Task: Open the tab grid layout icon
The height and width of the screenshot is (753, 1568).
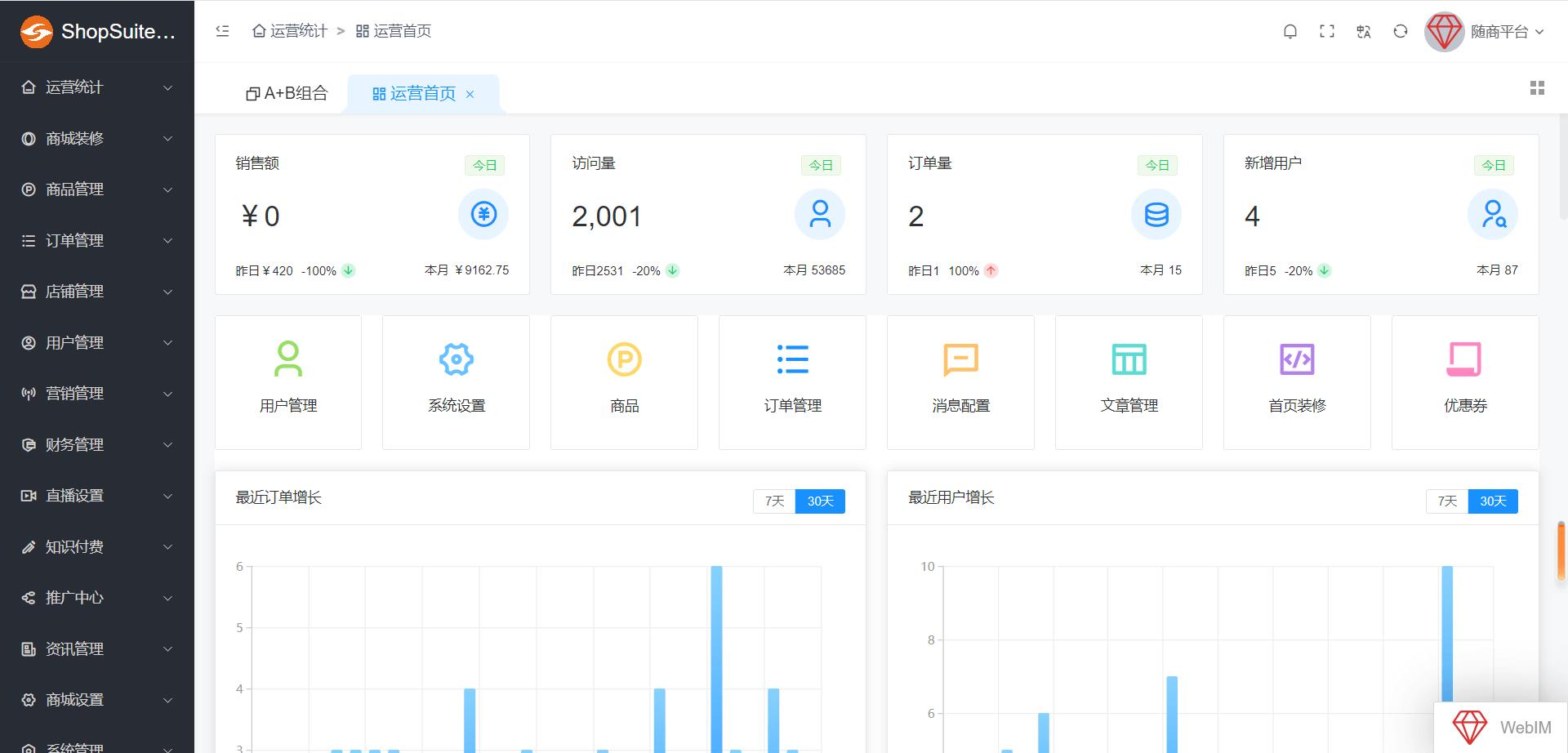Action: pos(1537,87)
